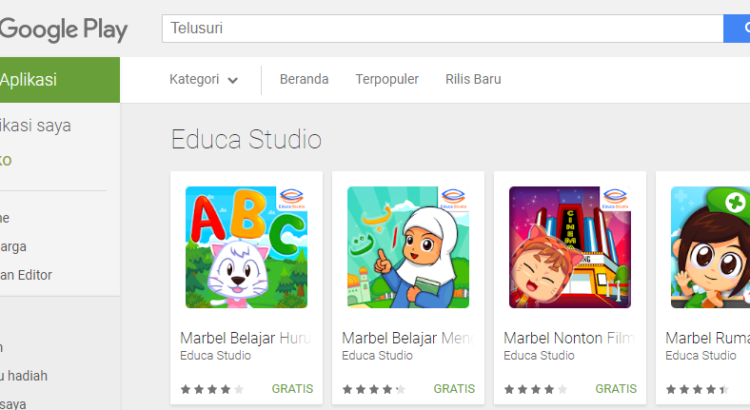Switch to the Beranda tab

pyautogui.click(x=304, y=79)
